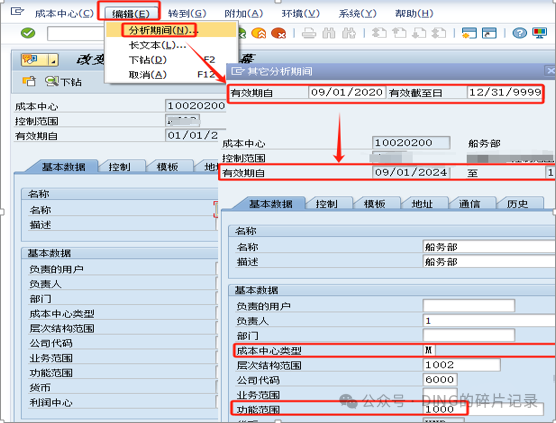Image resolution: width=556 pixels, height=423 pixels.
Task: Open the 成本中心(C) menu
Action: click(x=64, y=13)
